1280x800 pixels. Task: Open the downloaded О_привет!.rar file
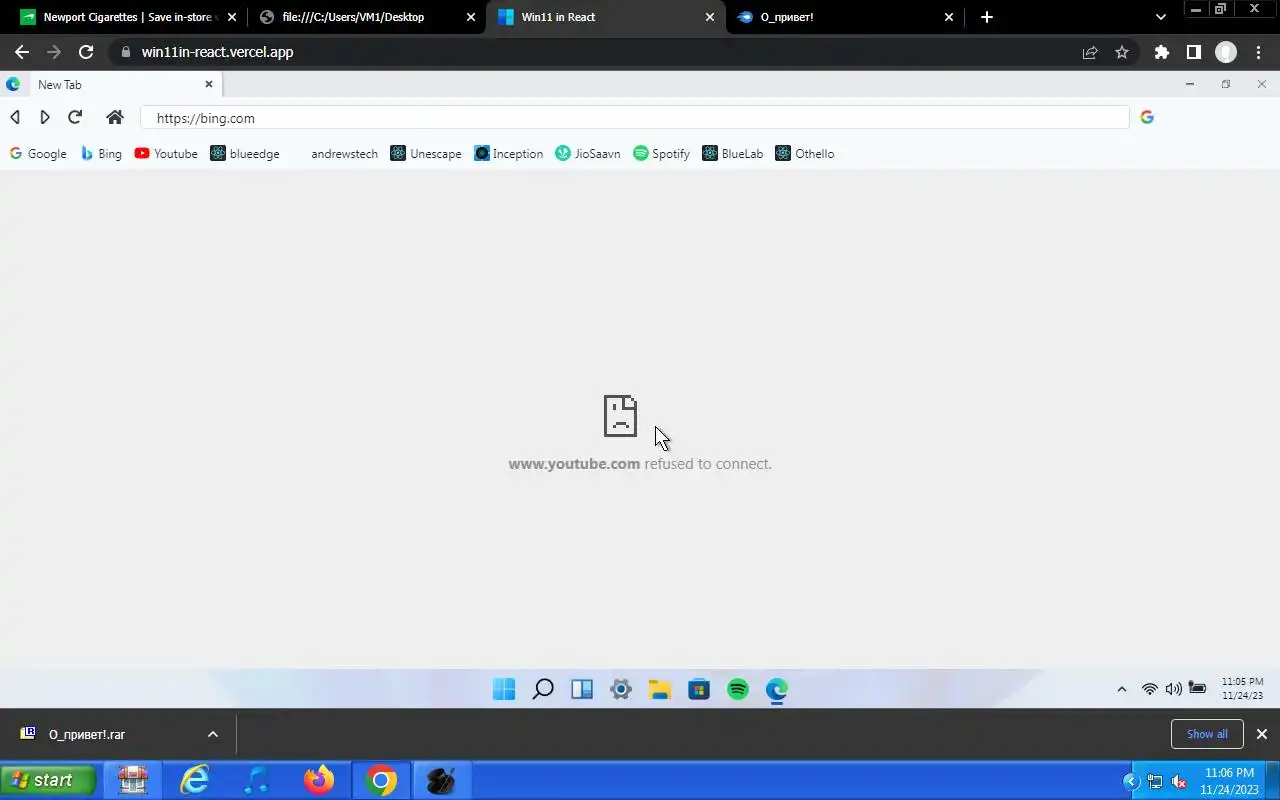(x=86, y=734)
